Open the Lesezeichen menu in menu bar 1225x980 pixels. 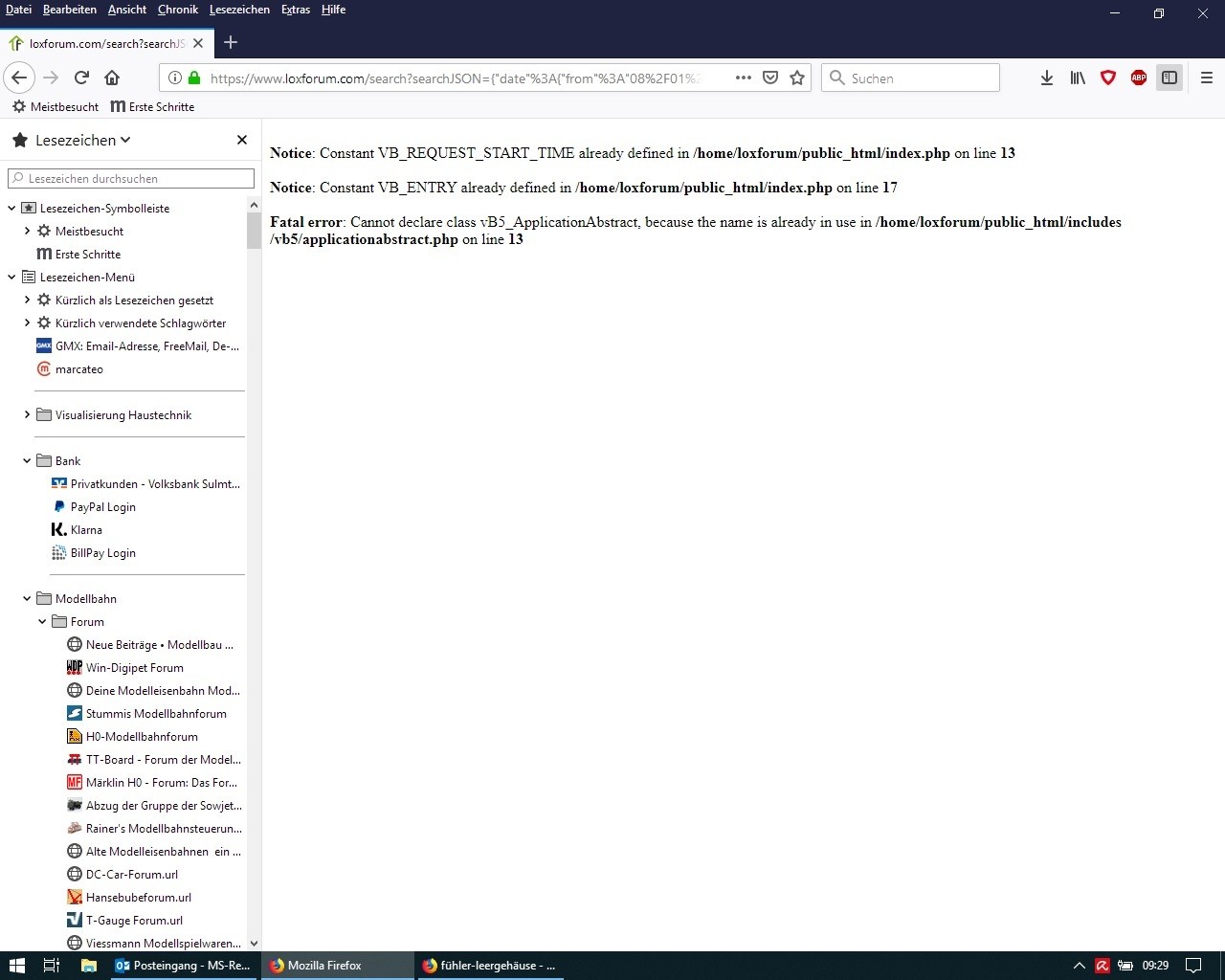(239, 10)
